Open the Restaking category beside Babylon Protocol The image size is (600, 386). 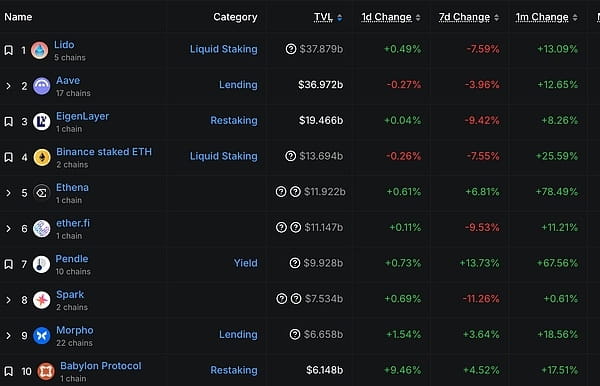point(234,370)
